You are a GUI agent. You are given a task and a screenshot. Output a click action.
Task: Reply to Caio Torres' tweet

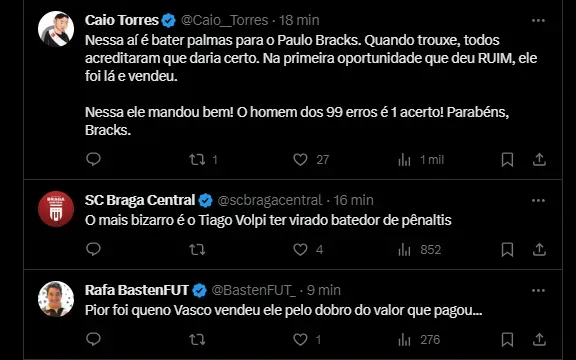pyautogui.click(x=93, y=159)
